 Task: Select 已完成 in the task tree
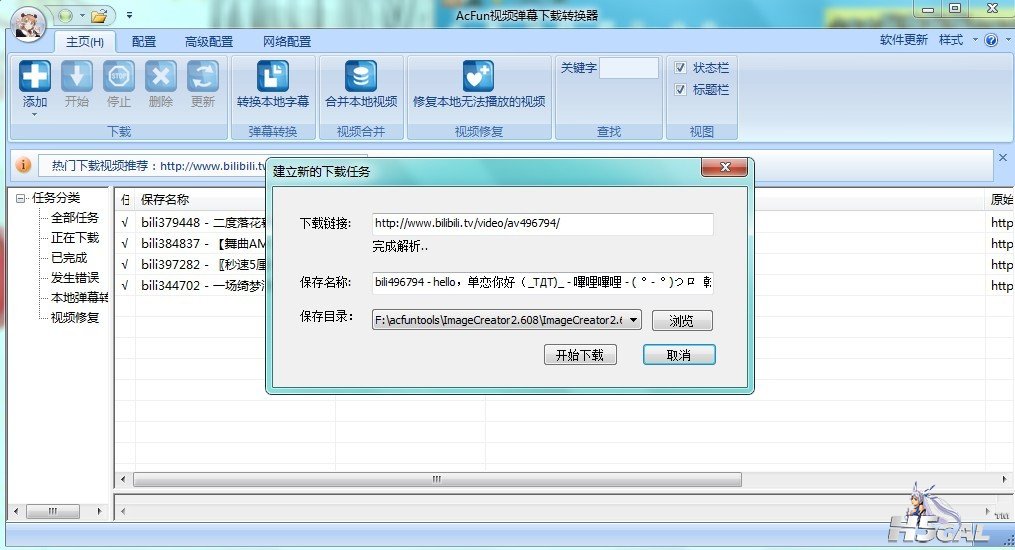(69, 258)
